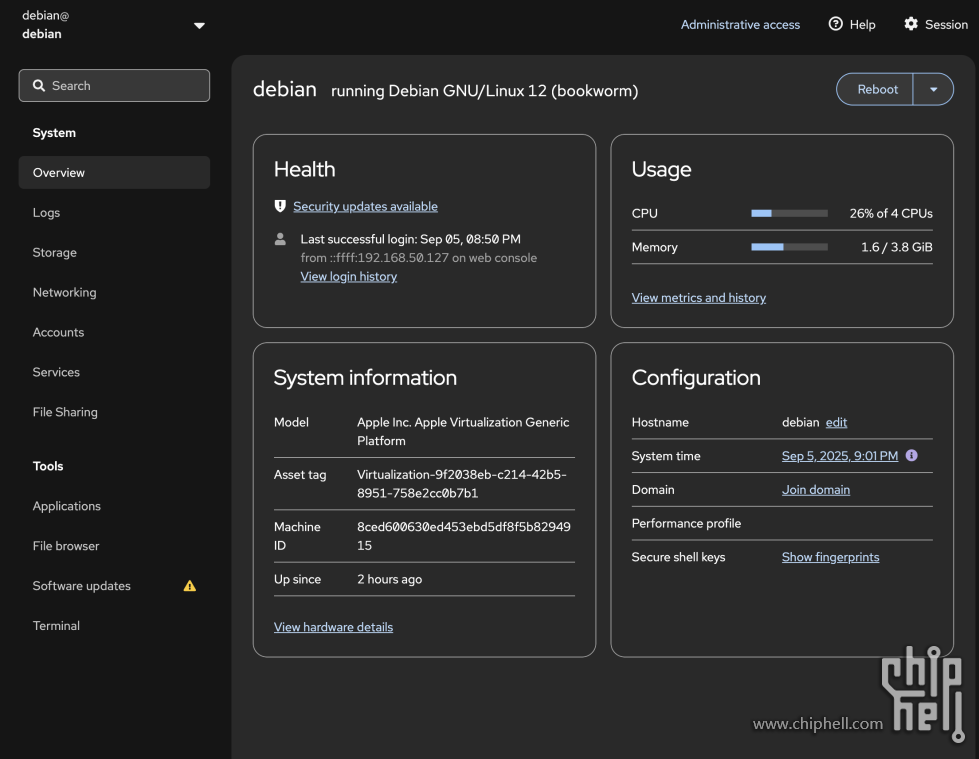Click the login source IP address text
The width and height of the screenshot is (979, 759).
click(x=418, y=258)
